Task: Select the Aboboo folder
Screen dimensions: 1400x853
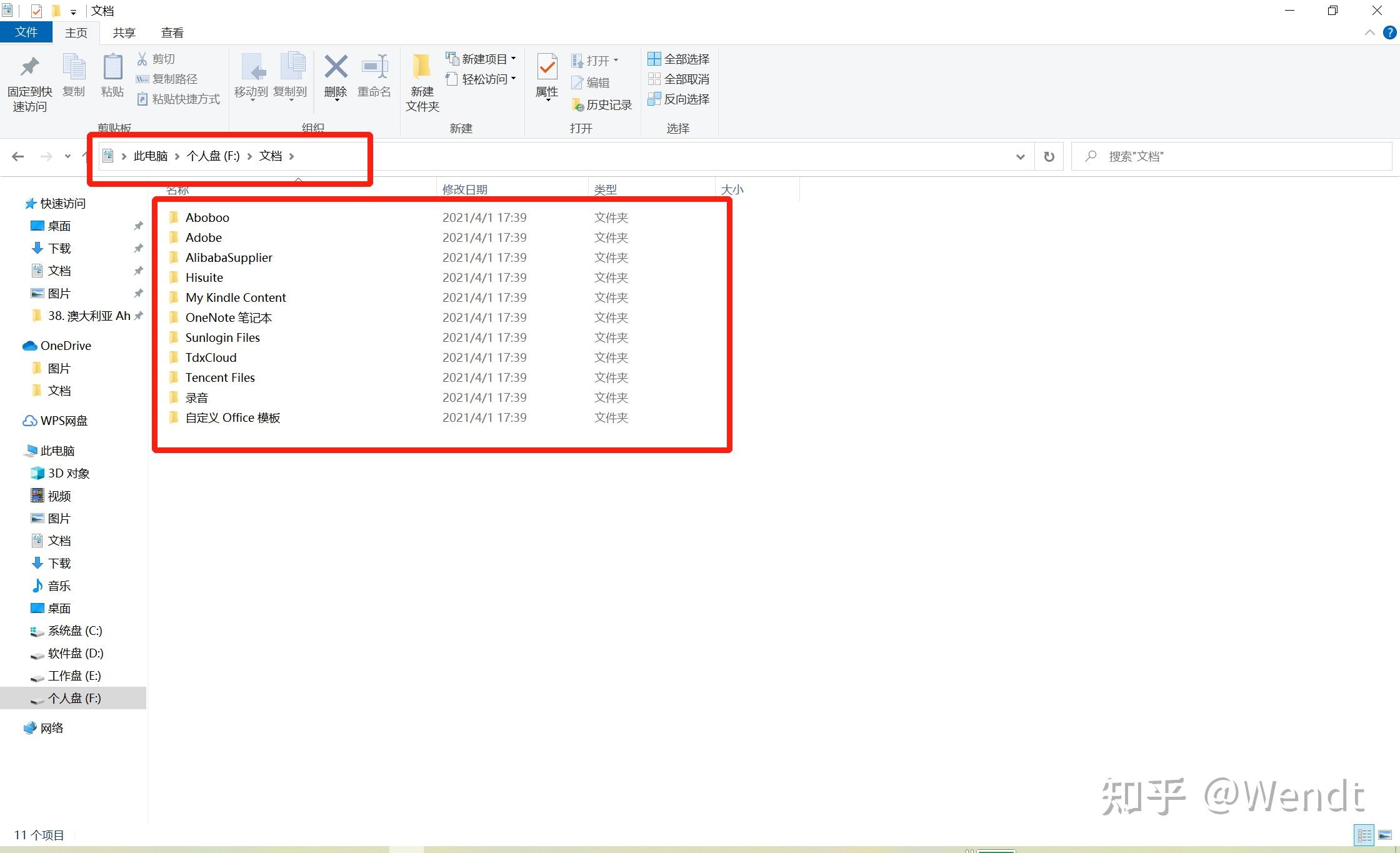Action: (x=207, y=217)
